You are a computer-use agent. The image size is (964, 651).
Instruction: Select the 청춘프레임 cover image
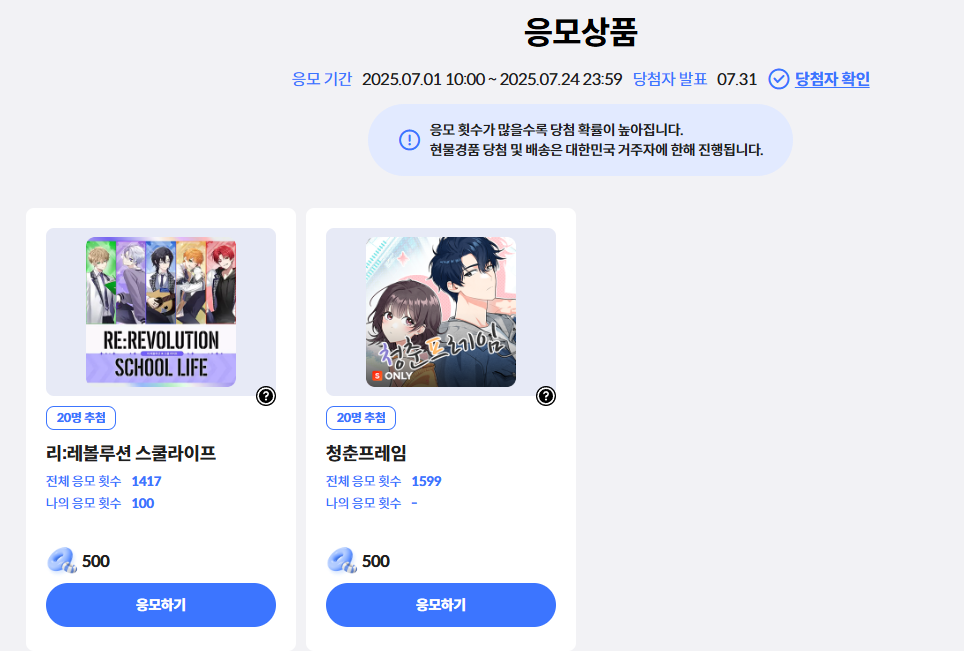click(441, 312)
